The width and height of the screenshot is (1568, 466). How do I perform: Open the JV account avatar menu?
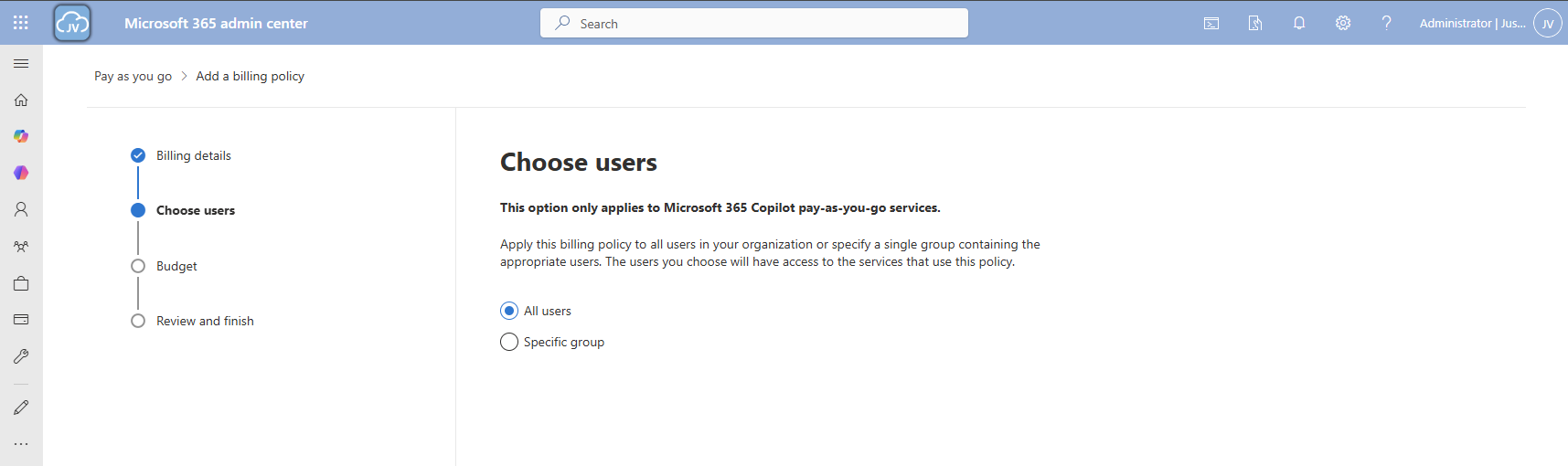pyautogui.click(x=1547, y=24)
